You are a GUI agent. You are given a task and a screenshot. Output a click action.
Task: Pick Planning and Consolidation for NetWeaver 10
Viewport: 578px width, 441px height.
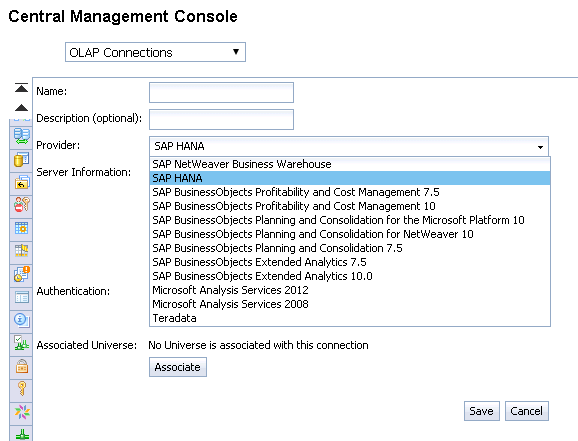click(350, 234)
